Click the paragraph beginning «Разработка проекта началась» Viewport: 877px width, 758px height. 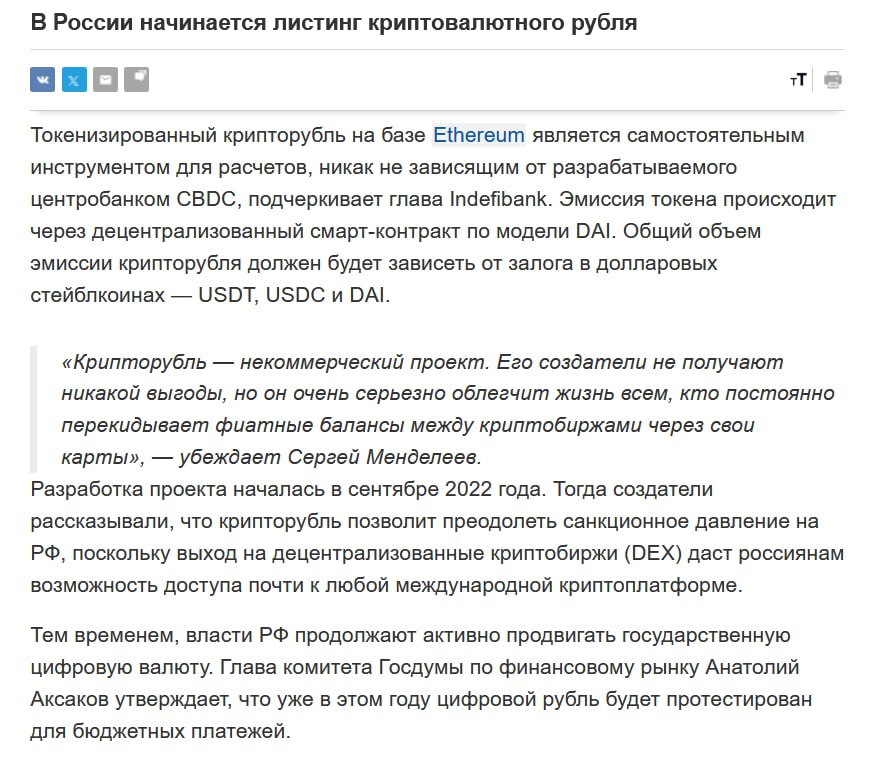point(437,537)
